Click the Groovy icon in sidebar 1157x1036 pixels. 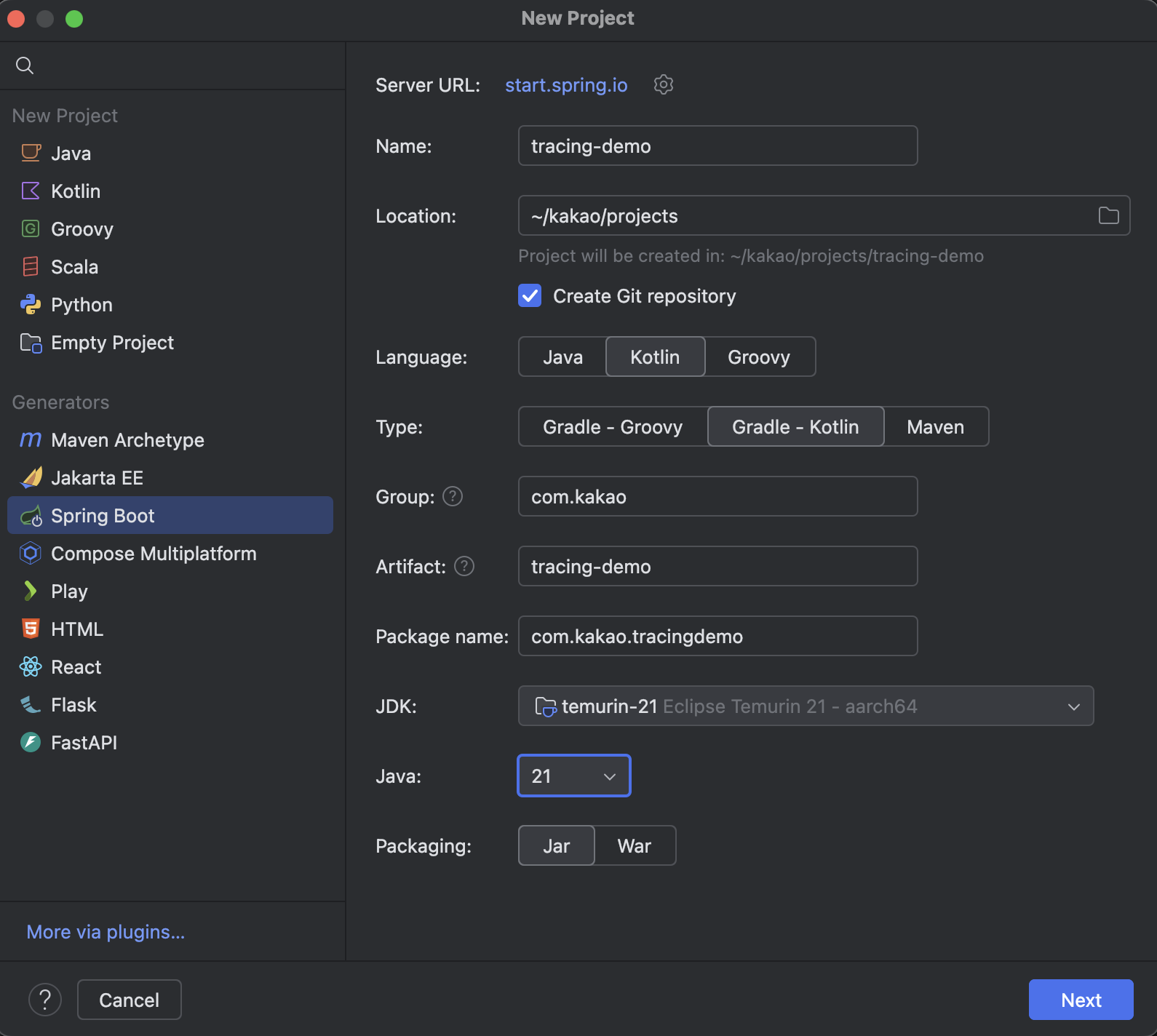(31, 228)
